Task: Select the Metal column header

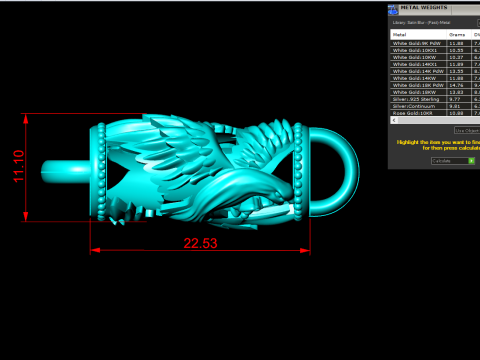Action: [x=418, y=35]
